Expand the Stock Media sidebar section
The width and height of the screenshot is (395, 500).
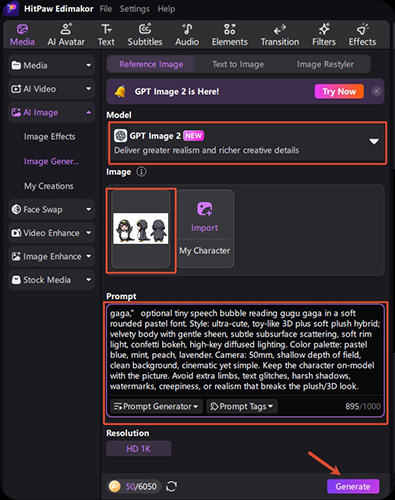click(x=52, y=280)
